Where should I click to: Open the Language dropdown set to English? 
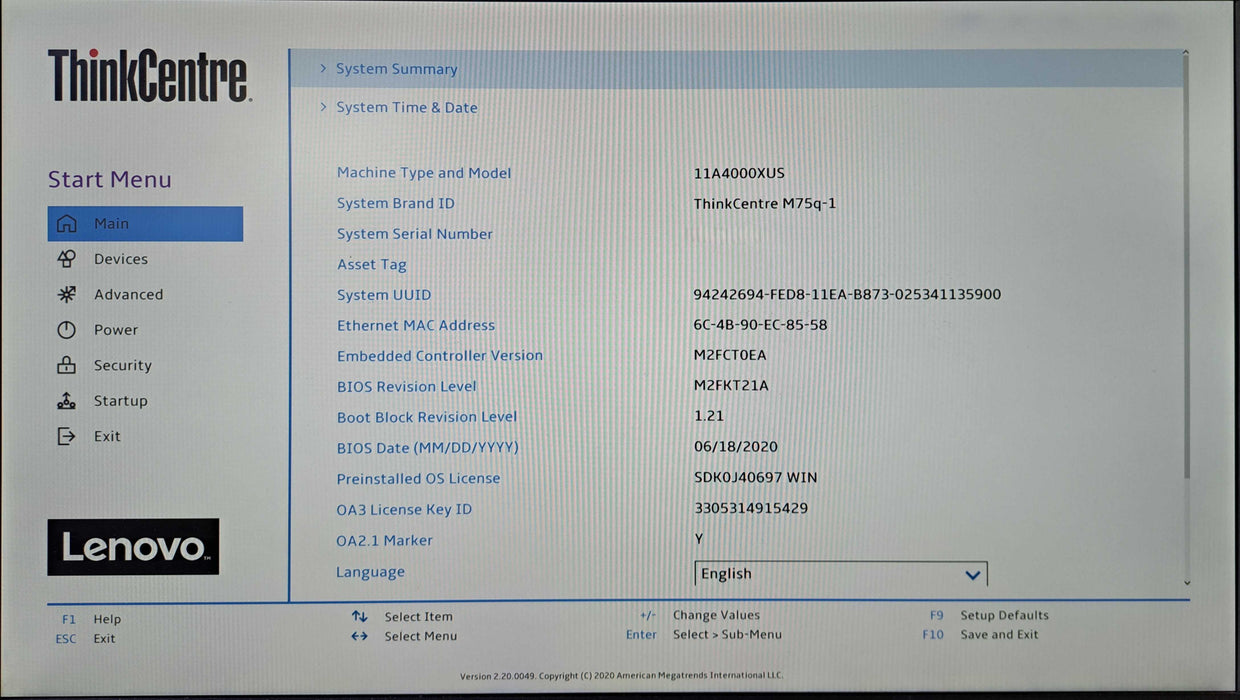pyautogui.click(x=840, y=574)
